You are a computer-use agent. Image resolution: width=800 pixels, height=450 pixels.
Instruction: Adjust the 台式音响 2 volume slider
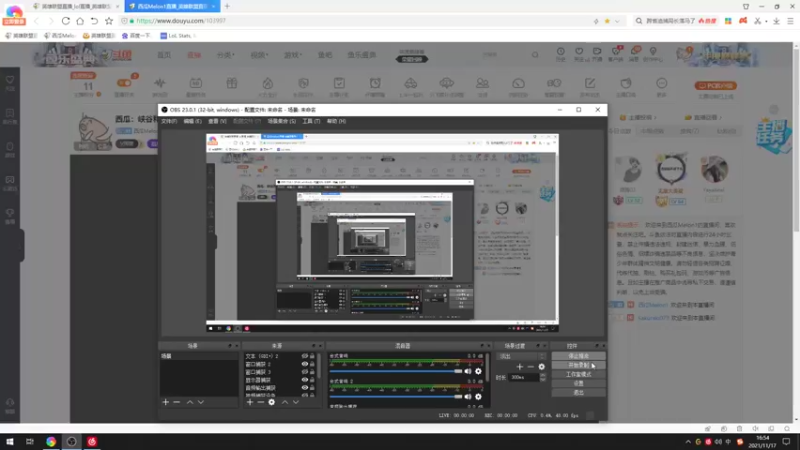click(395, 396)
